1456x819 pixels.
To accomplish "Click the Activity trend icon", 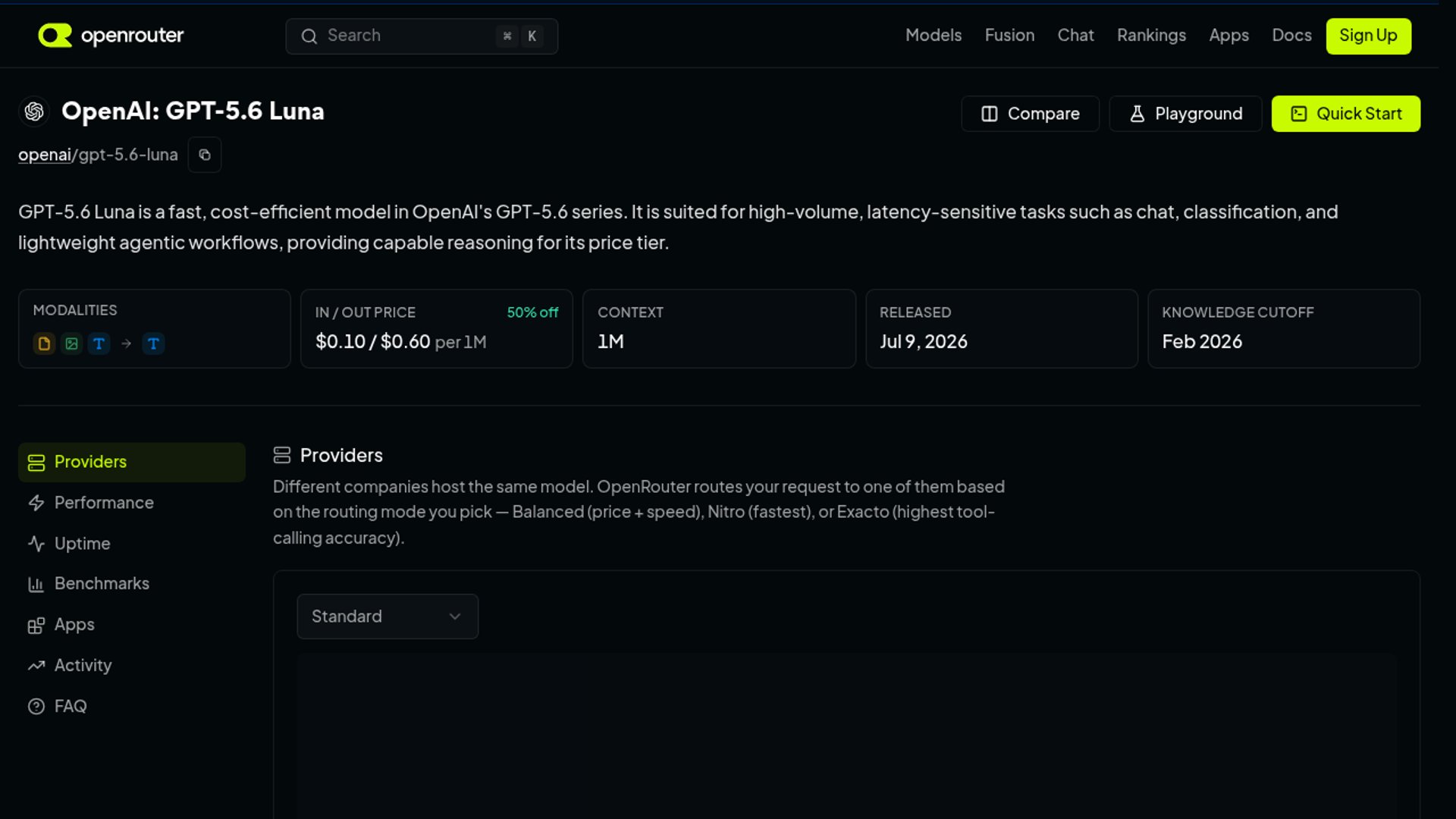I will click(x=36, y=666).
